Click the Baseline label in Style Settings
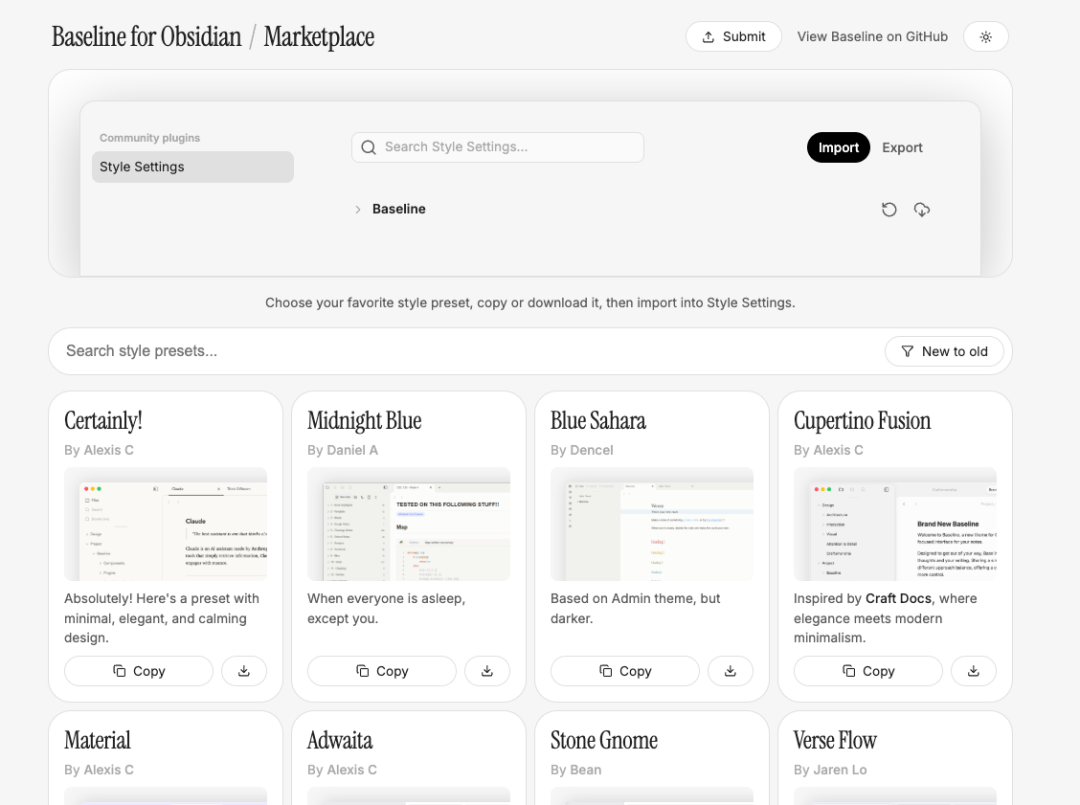 pos(399,209)
